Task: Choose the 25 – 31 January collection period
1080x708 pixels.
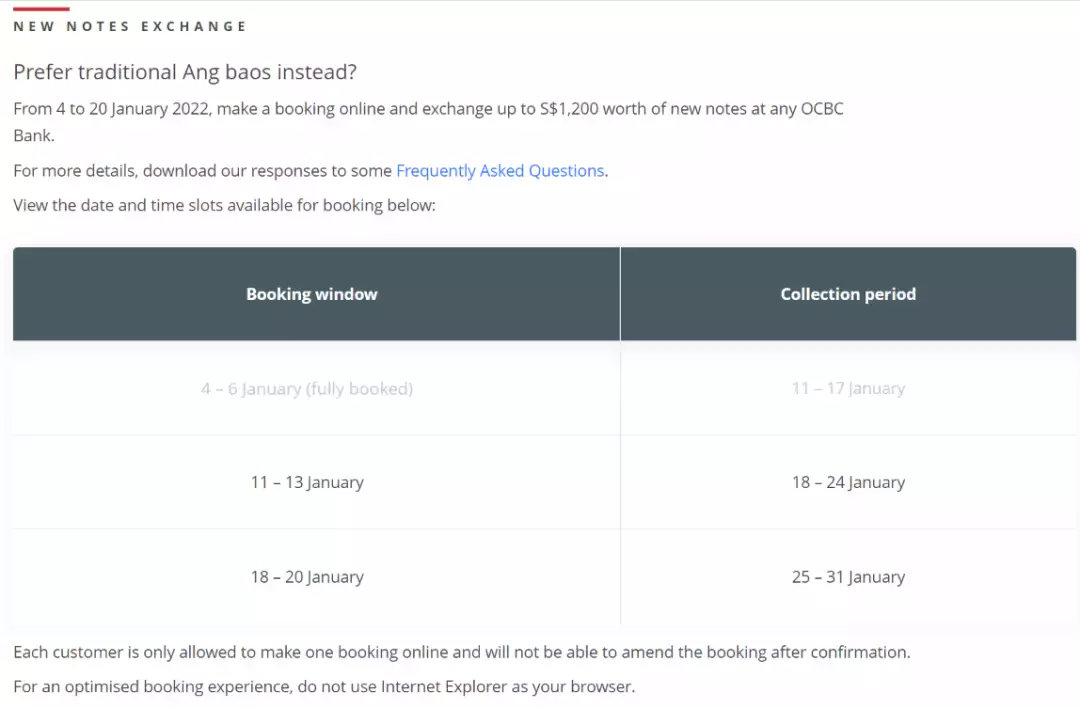Action: tap(848, 577)
